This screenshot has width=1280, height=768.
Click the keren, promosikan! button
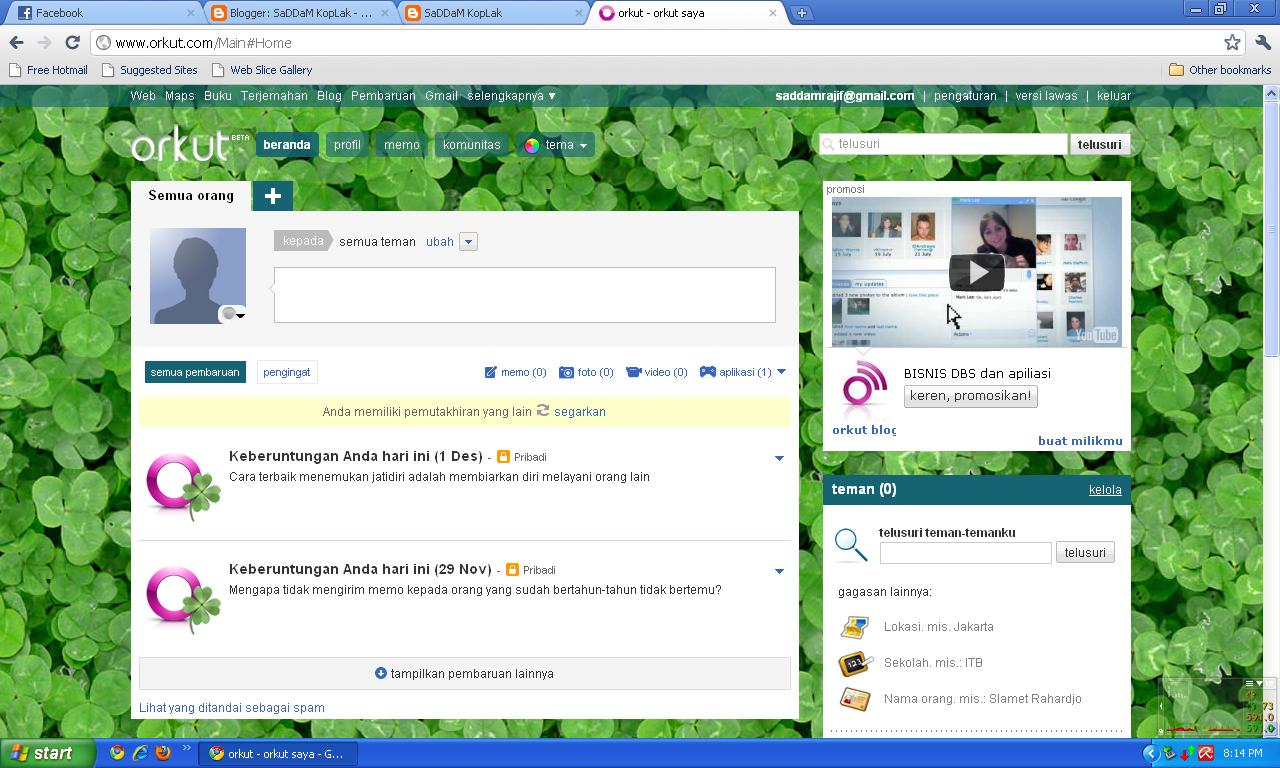(x=970, y=396)
